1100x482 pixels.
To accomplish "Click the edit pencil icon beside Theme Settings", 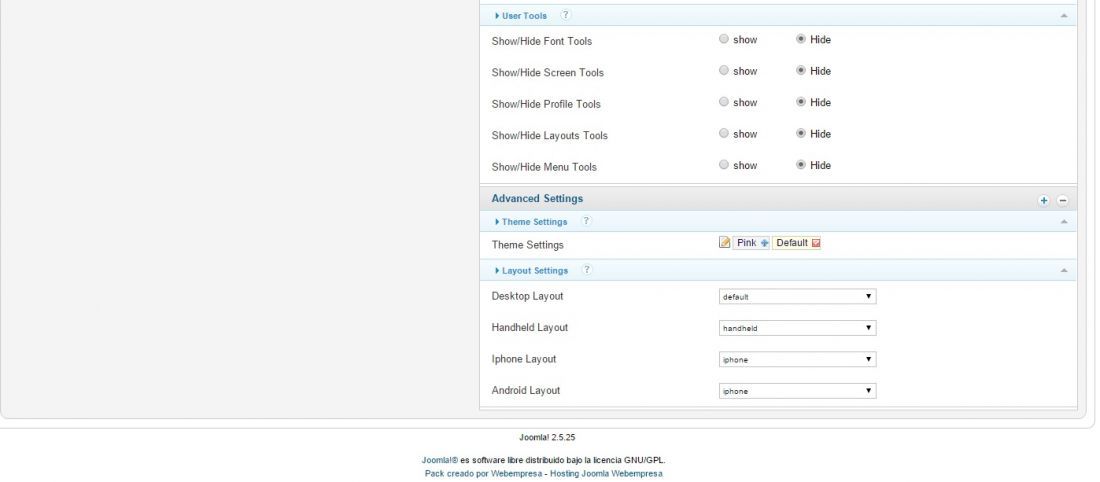I will tap(725, 243).
